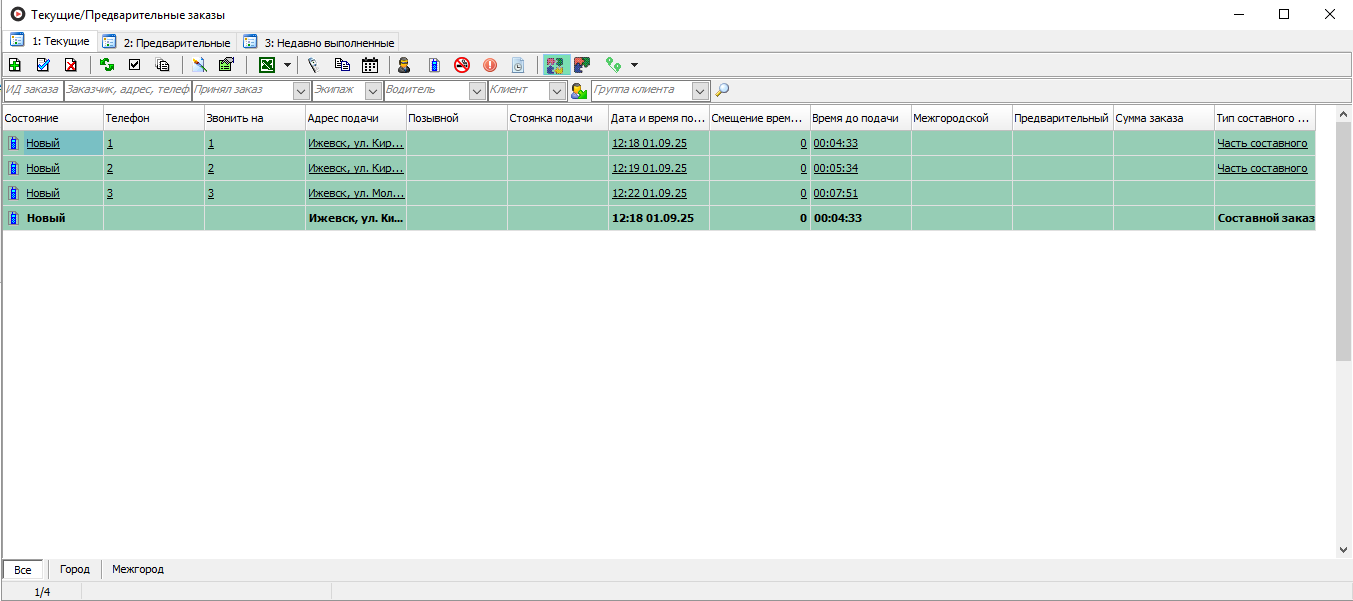Expand the Экипаж filter dropdown
This screenshot has width=1353, height=601.
click(x=373, y=91)
